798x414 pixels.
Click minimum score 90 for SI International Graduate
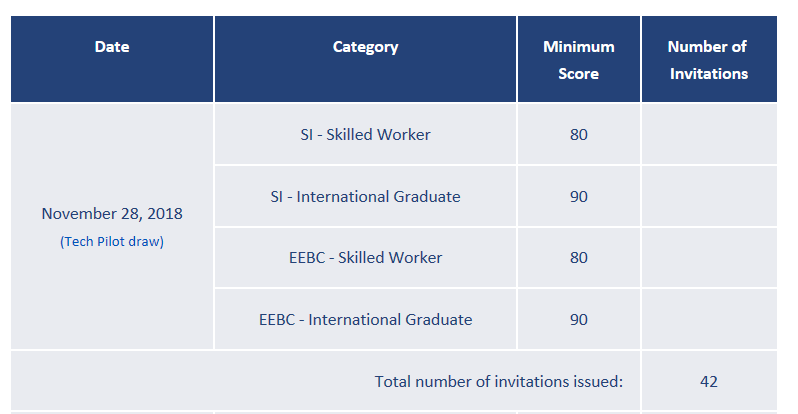(x=578, y=196)
